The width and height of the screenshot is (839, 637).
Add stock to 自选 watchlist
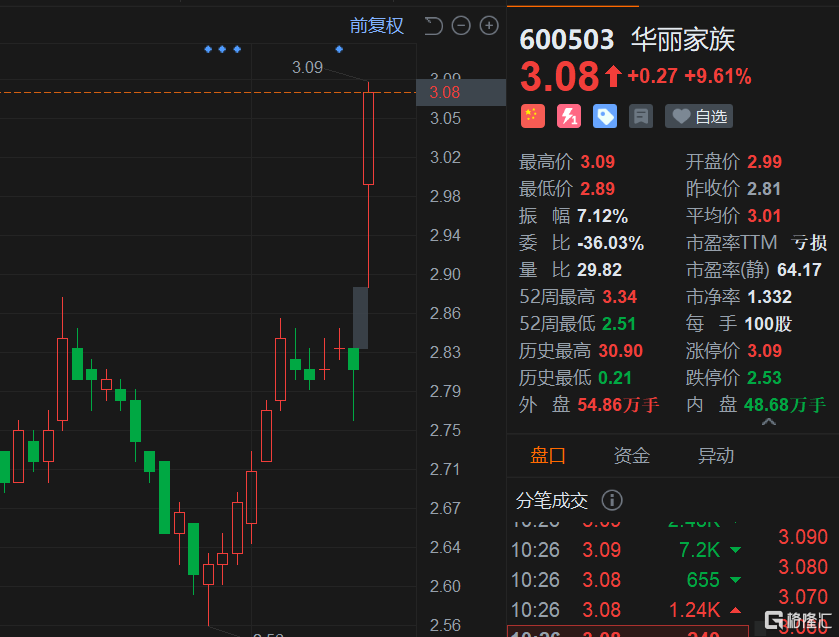pyautogui.click(x=699, y=116)
